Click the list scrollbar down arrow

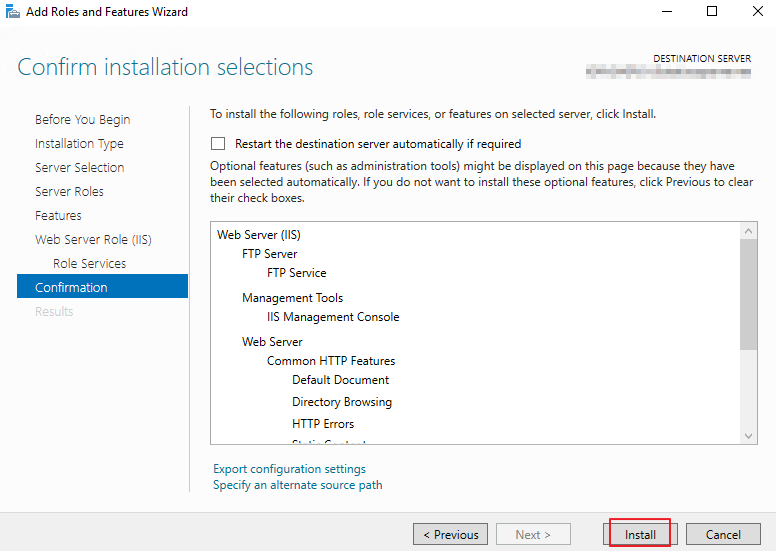pos(748,436)
